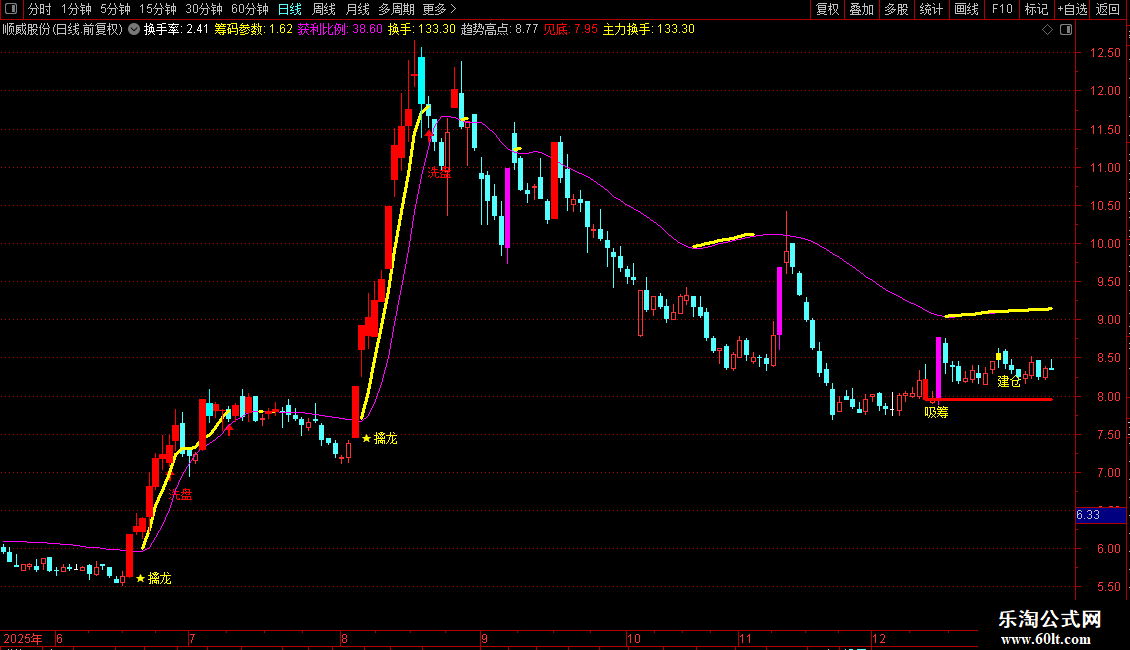This screenshot has height=650, width=1130.
Task: Click the 2025年 date axis label
Action: coord(23,638)
